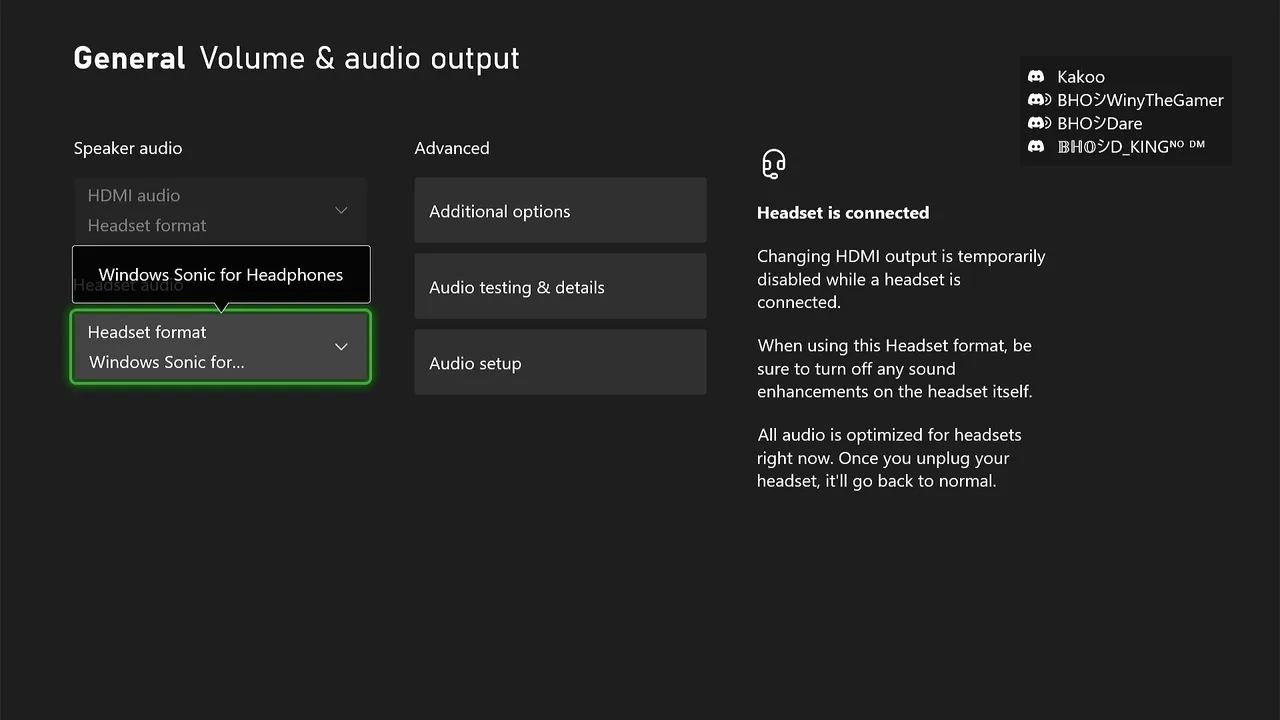Launch Audio setup
1280x720 pixels.
560,363
